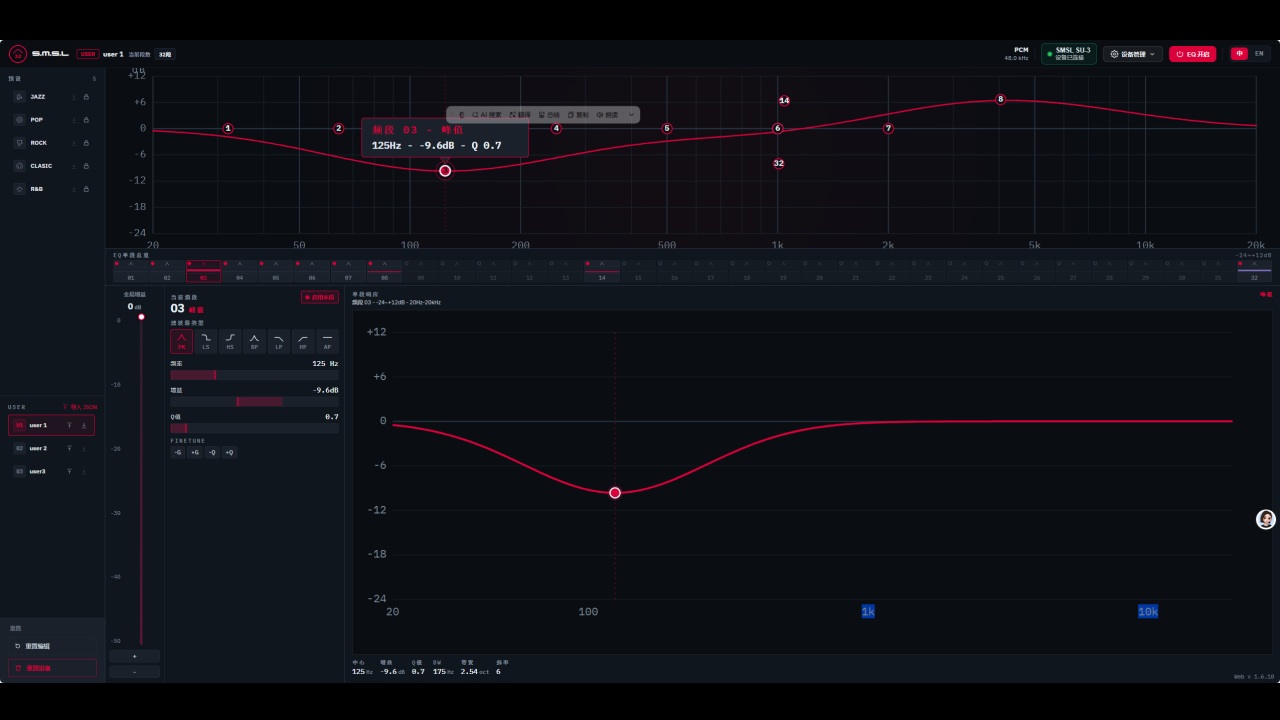Select the BP band pass filter
1280x720 pixels.
click(x=254, y=341)
